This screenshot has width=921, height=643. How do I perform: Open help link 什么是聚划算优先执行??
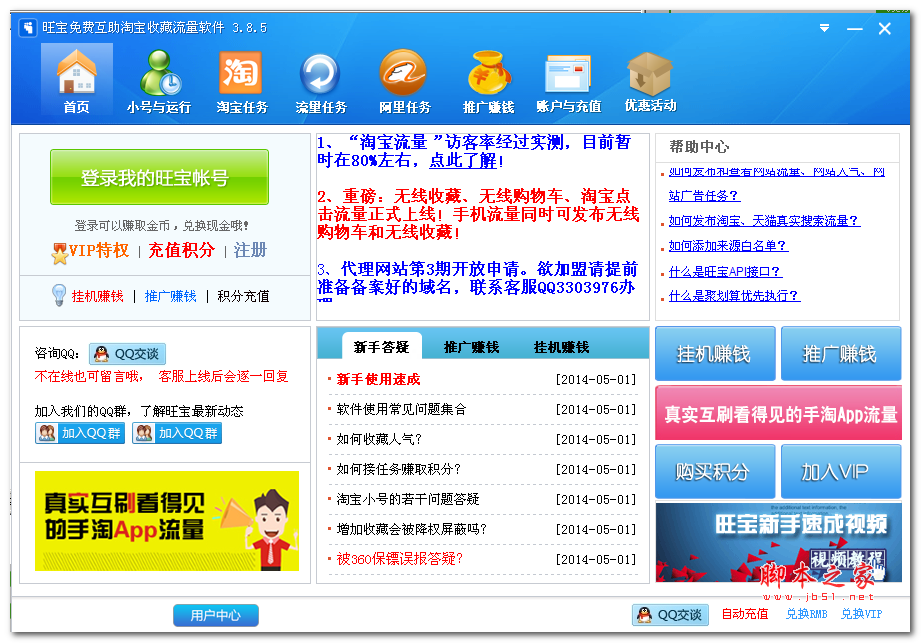[x=734, y=295]
